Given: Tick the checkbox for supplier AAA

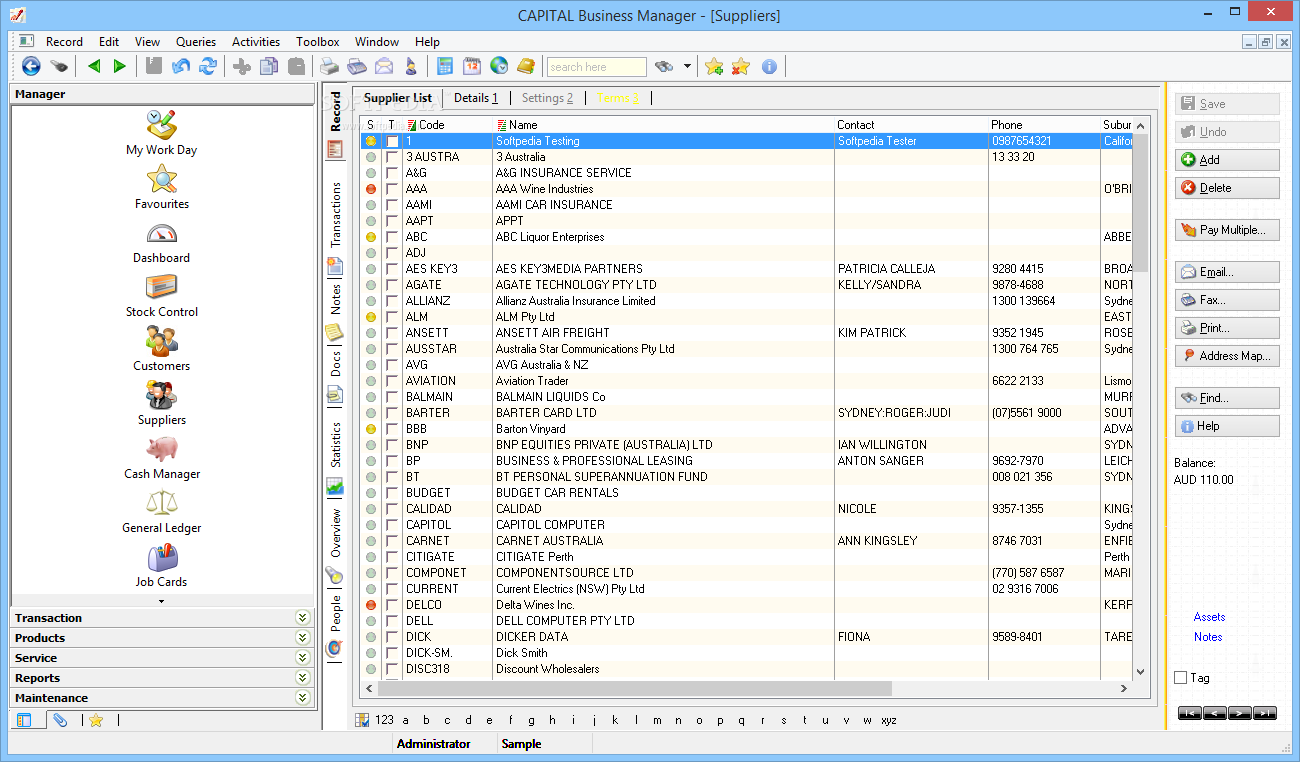Looking at the screenshot, I should [x=391, y=189].
